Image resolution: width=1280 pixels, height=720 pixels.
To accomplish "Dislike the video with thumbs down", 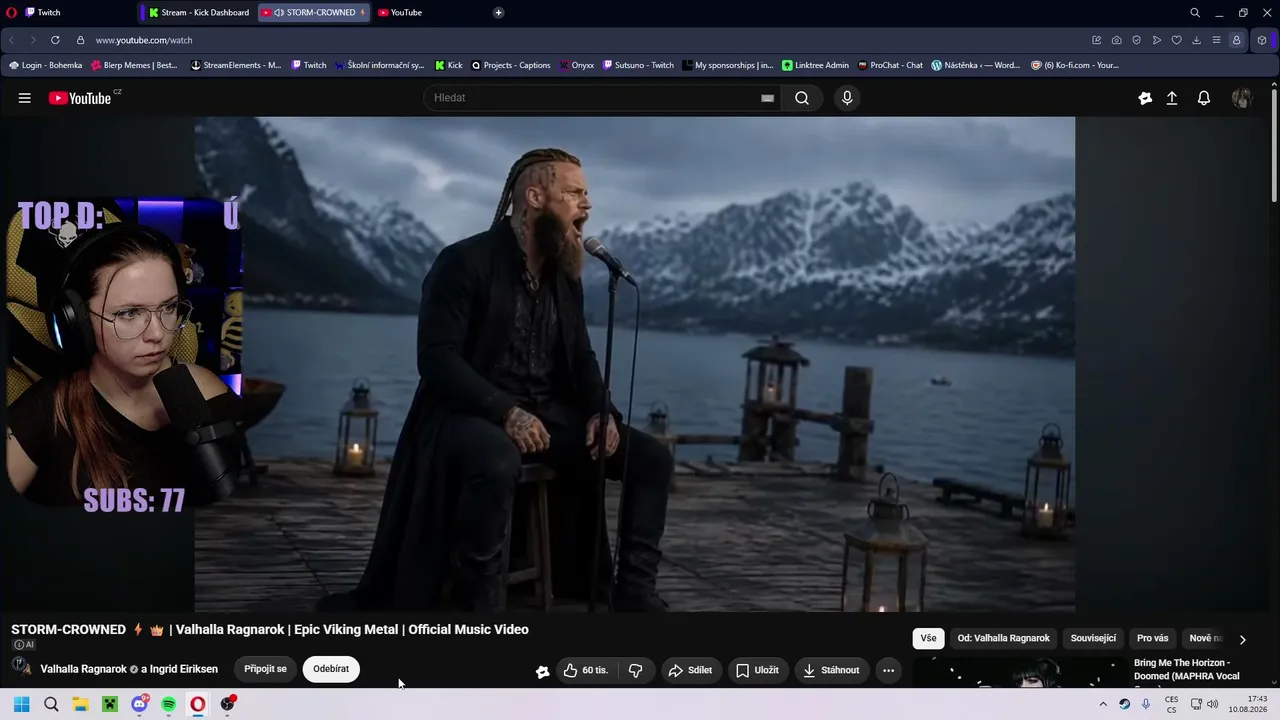I will (635, 670).
